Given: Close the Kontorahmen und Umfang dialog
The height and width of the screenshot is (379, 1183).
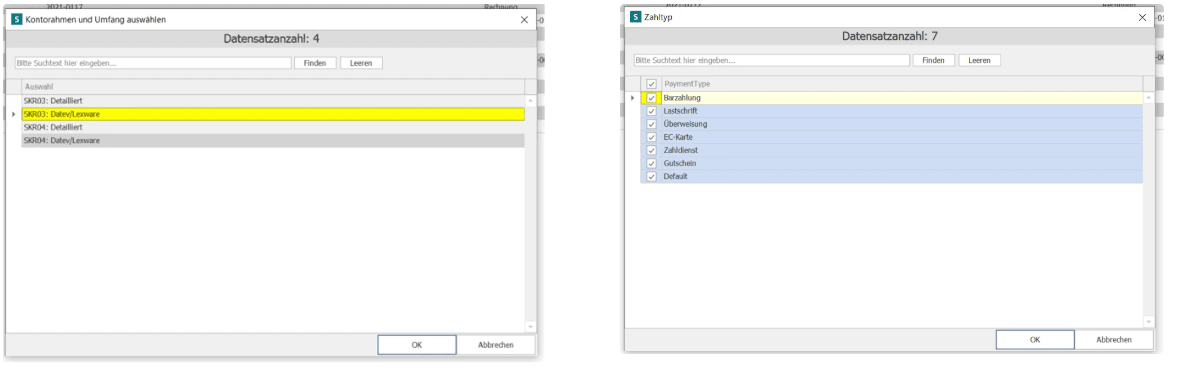Looking at the screenshot, I should click(x=524, y=20).
